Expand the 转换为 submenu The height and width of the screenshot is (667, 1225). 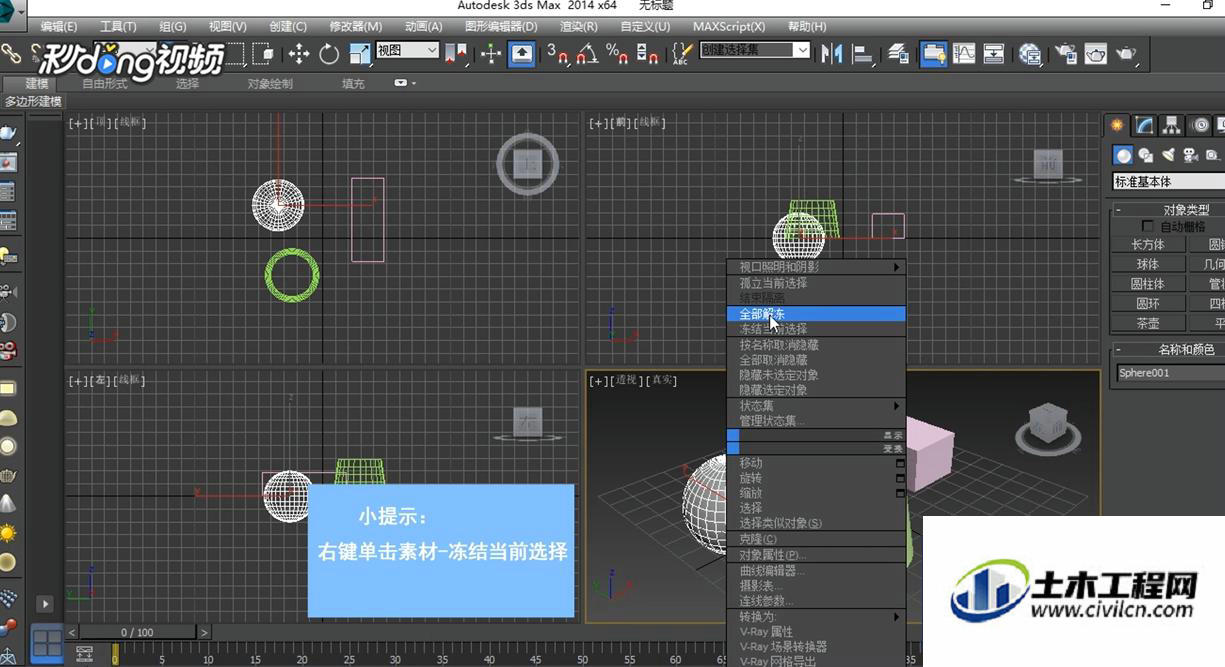click(816, 617)
